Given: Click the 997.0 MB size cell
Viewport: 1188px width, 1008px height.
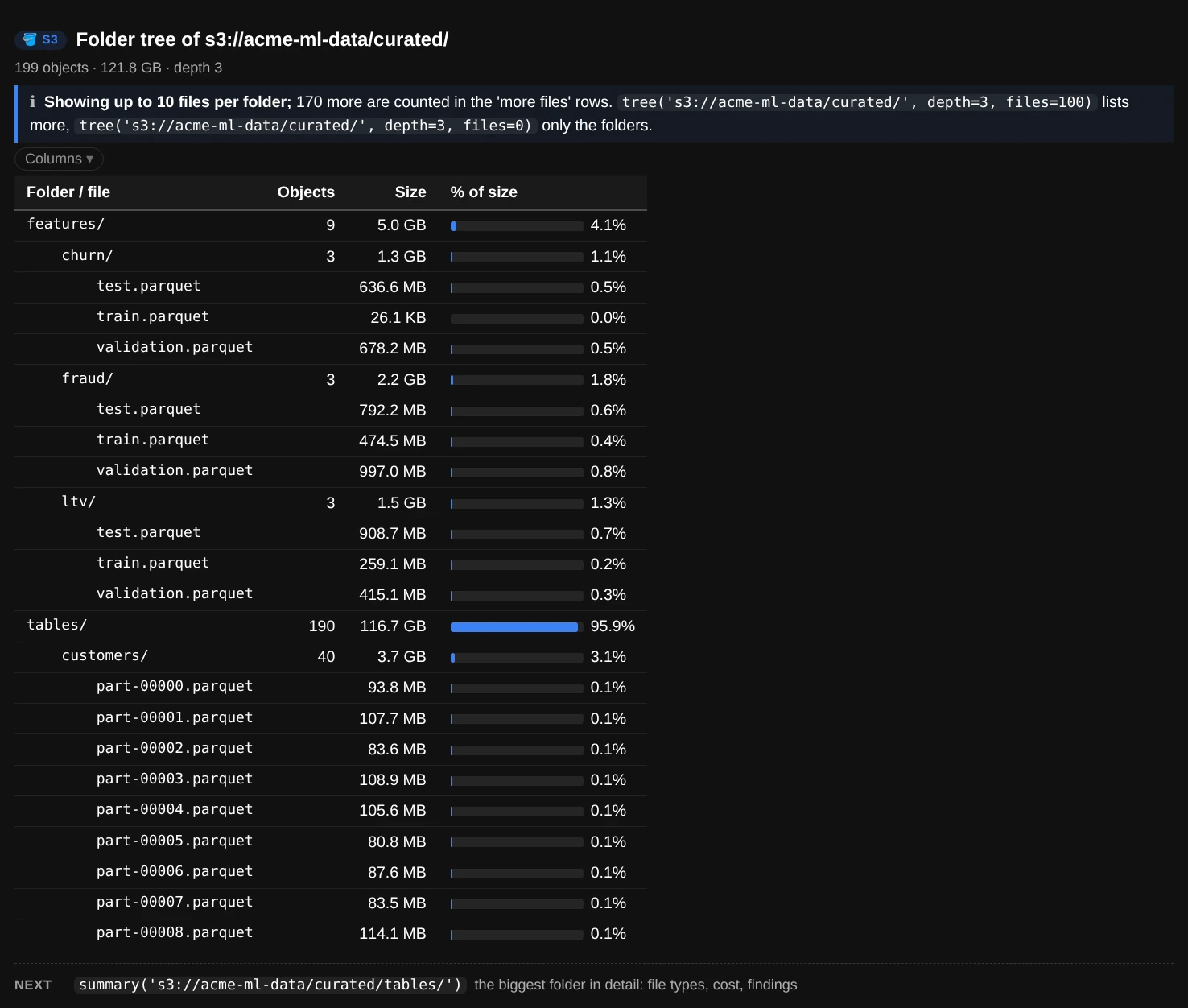Looking at the screenshot, I should [393, 472].
